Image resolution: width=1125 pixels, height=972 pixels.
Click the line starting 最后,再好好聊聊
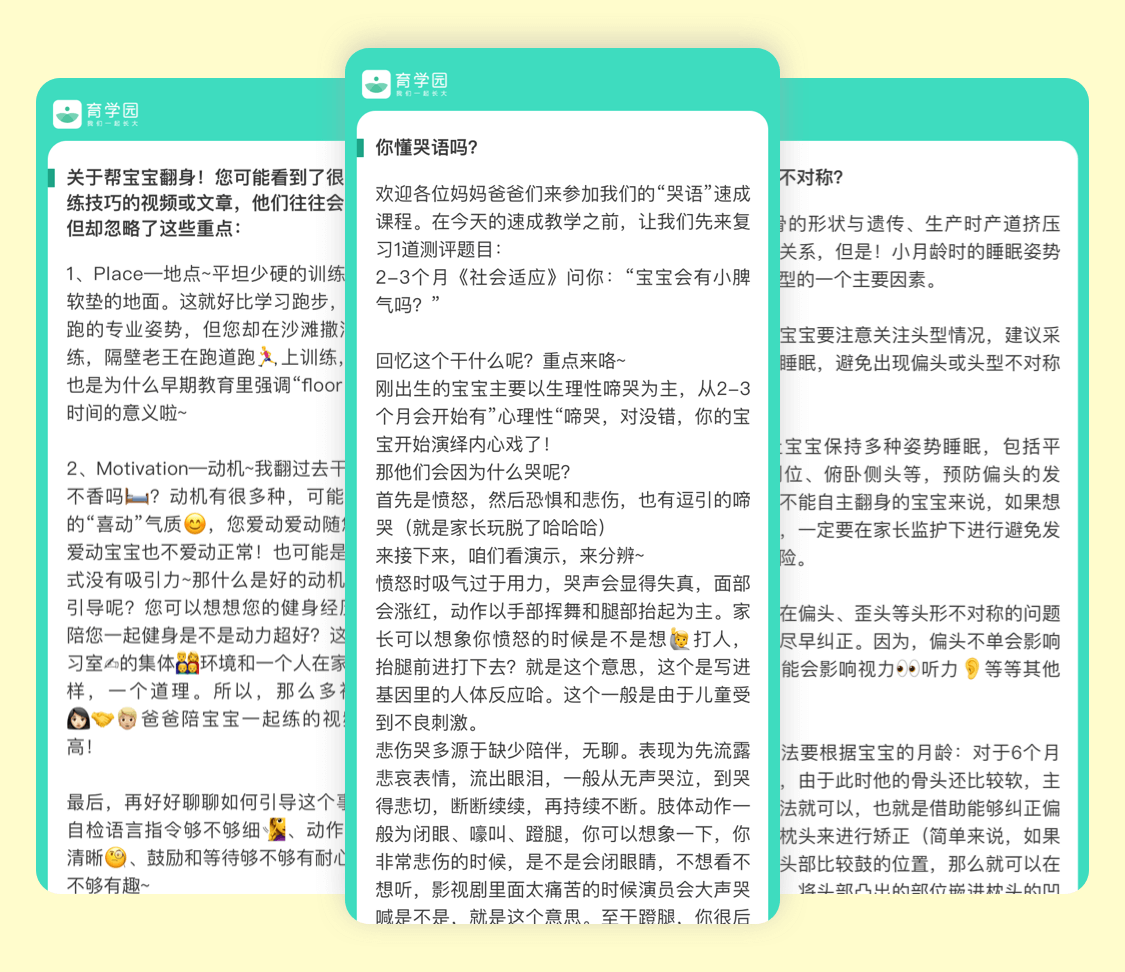coord(205,801)
